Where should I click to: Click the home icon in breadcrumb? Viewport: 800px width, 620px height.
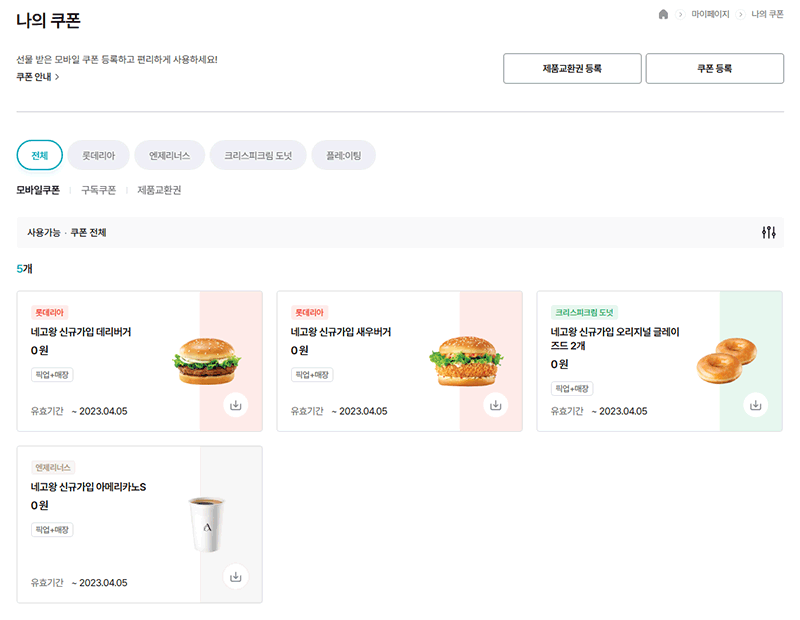663,14
